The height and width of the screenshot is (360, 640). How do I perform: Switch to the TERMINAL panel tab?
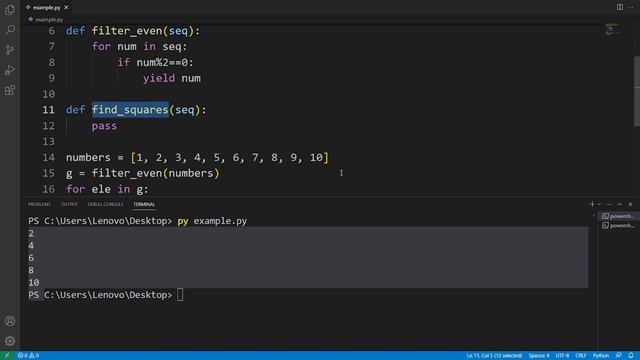[144, 204]
